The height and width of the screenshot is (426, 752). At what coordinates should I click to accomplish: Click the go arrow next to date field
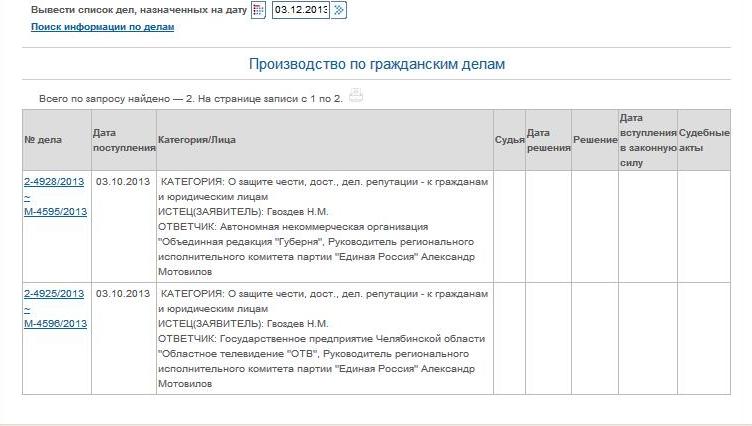(339, 10)
